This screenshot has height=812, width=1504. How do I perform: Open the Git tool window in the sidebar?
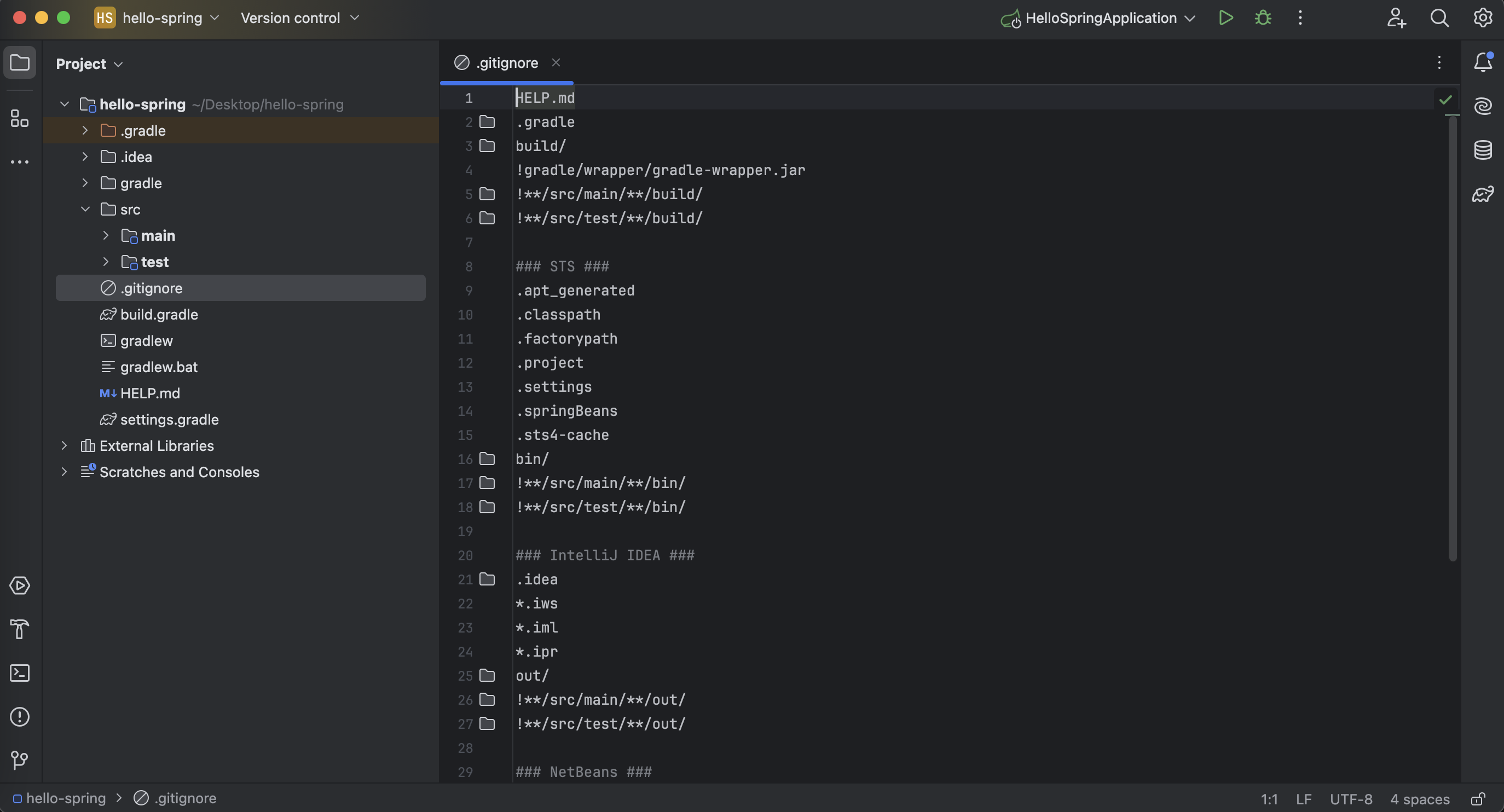click(x=19, y=759)
